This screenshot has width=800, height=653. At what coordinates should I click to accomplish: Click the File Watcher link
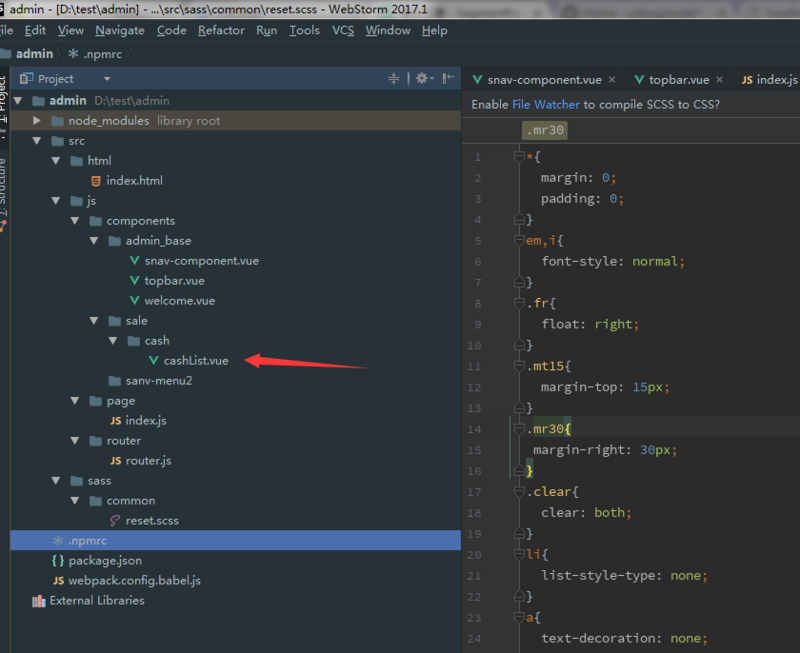pyautogui.click(x=546, y=104)
